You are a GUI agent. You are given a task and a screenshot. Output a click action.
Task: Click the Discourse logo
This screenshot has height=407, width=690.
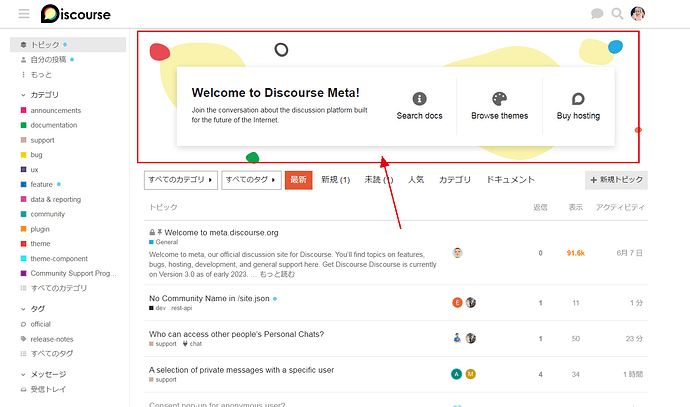pos(76,14)
